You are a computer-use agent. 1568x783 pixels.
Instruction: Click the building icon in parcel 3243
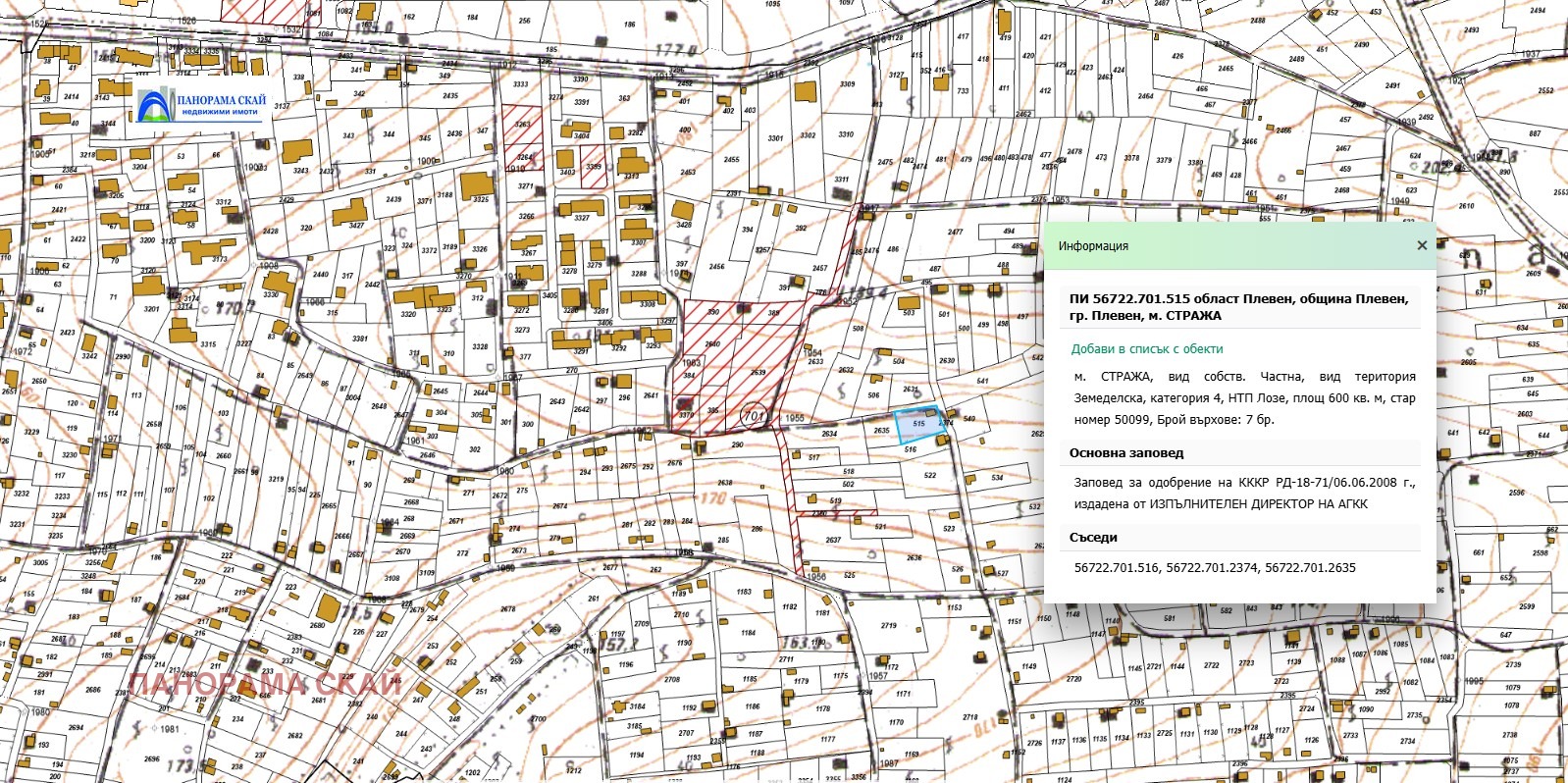[x=295, y=152]
